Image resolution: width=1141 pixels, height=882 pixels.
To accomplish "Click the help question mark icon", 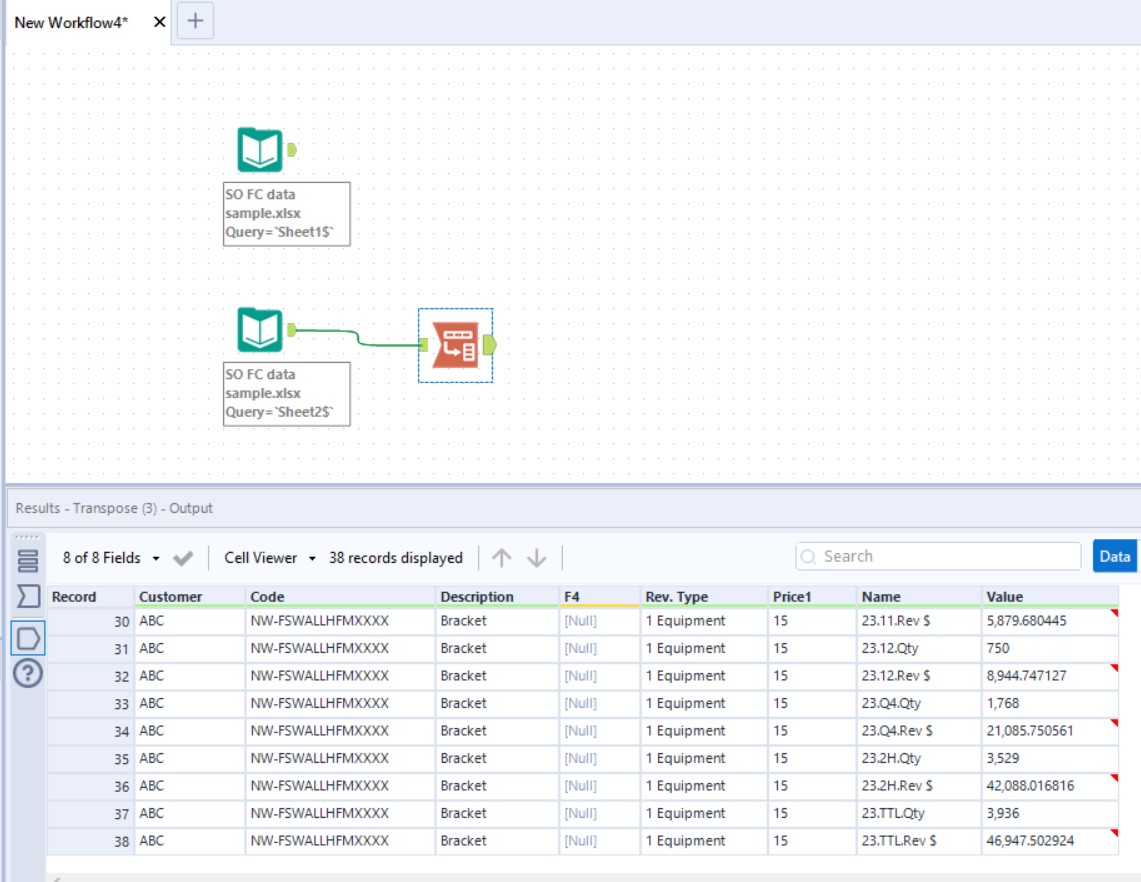I will pos(28,675).
